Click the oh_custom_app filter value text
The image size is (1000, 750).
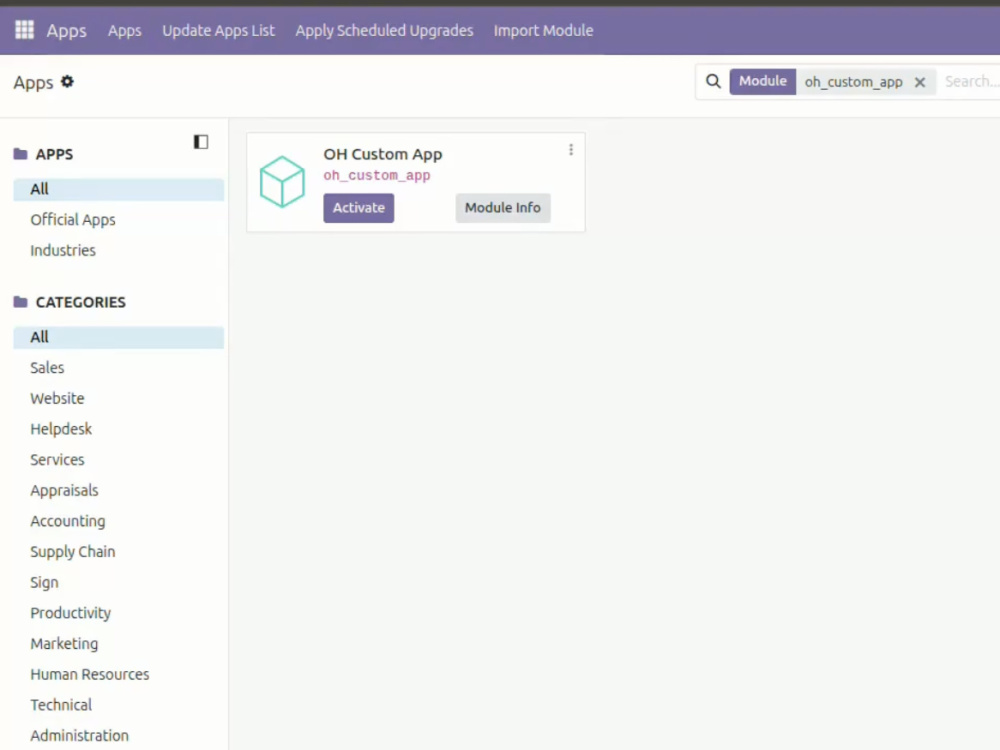tap(853, 82)
